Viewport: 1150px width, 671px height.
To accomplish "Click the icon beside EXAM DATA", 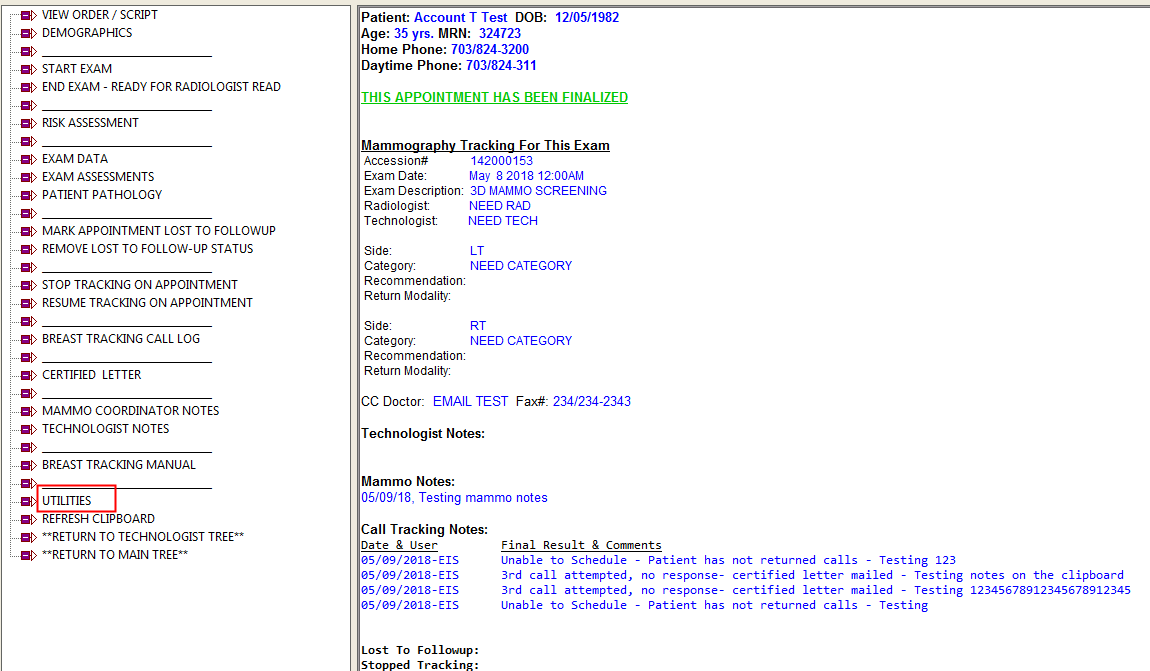I will coord(29,159).
